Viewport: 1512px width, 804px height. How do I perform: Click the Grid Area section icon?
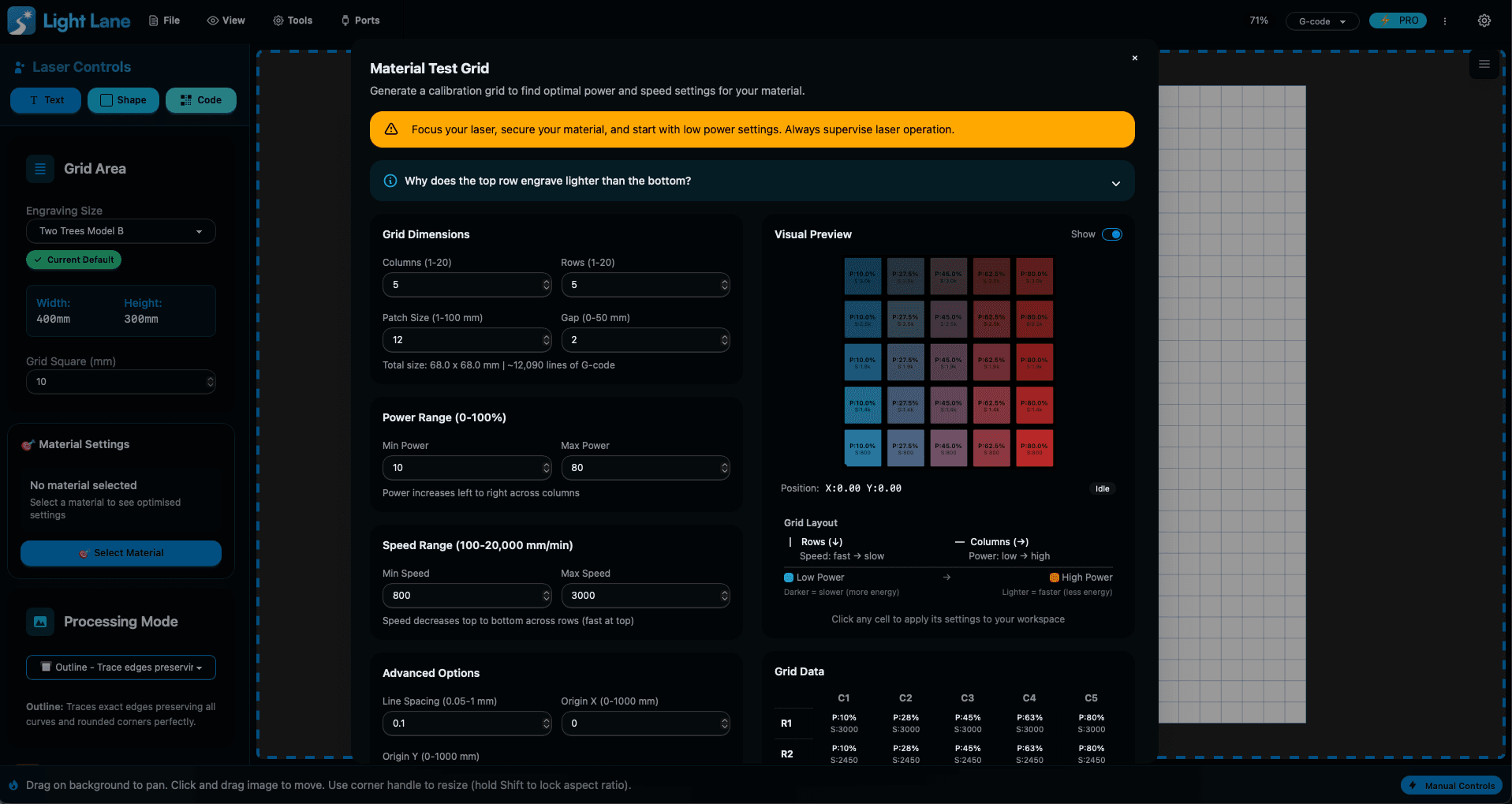click(40, 169)
